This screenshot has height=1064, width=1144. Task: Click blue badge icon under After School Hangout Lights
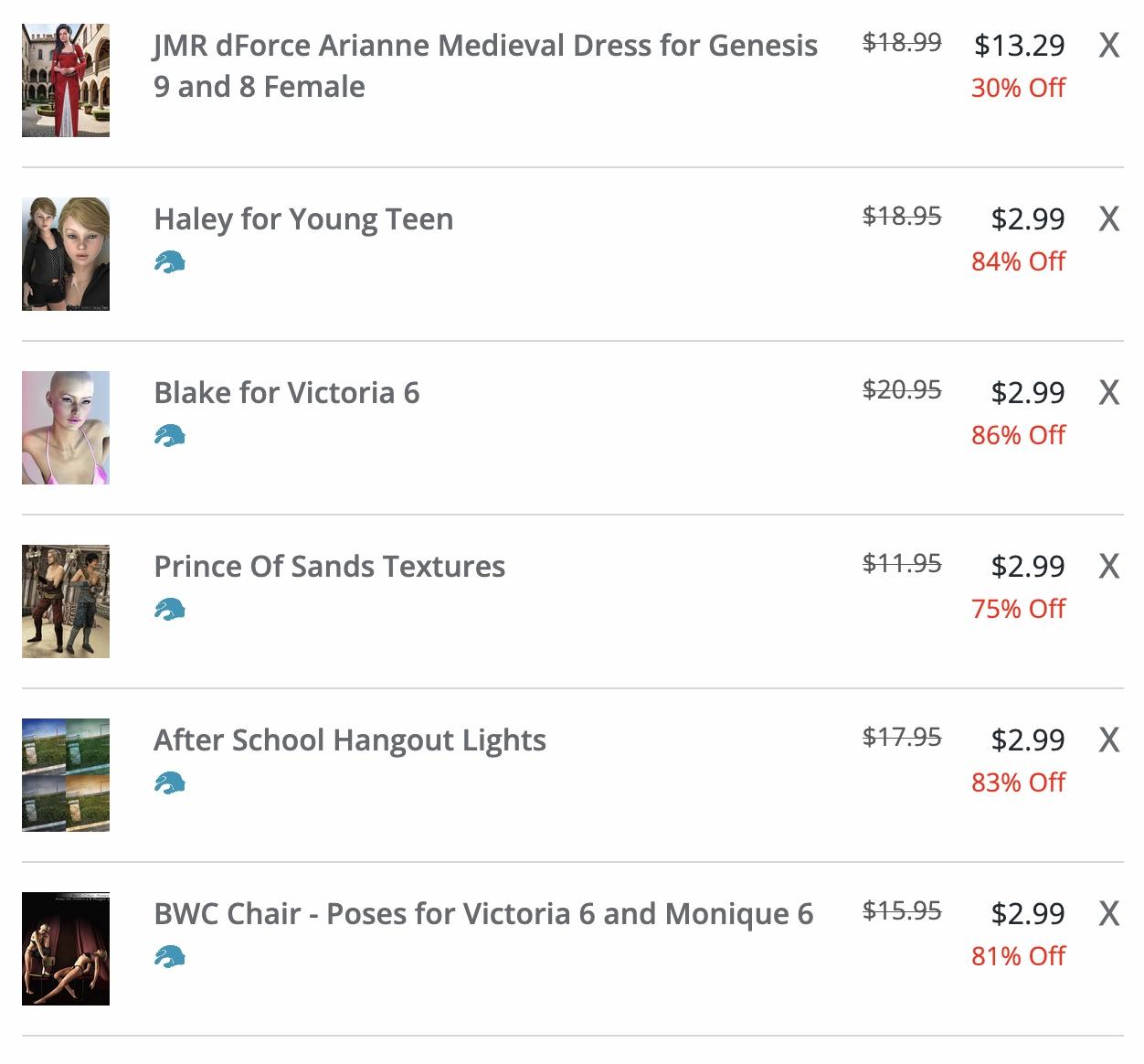(x=170, y=784)
